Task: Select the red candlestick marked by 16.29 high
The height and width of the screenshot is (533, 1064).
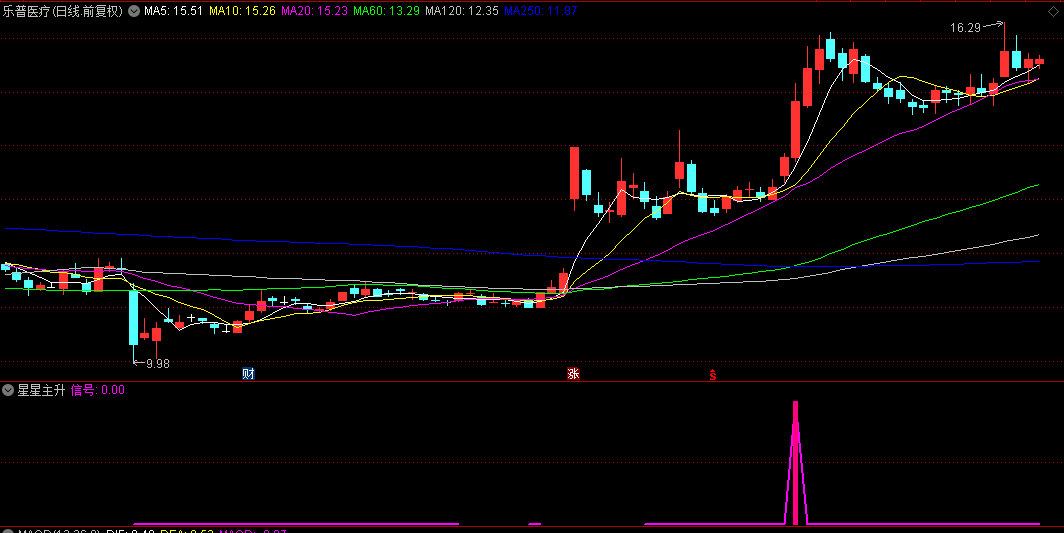Action: pos(1004,62)
